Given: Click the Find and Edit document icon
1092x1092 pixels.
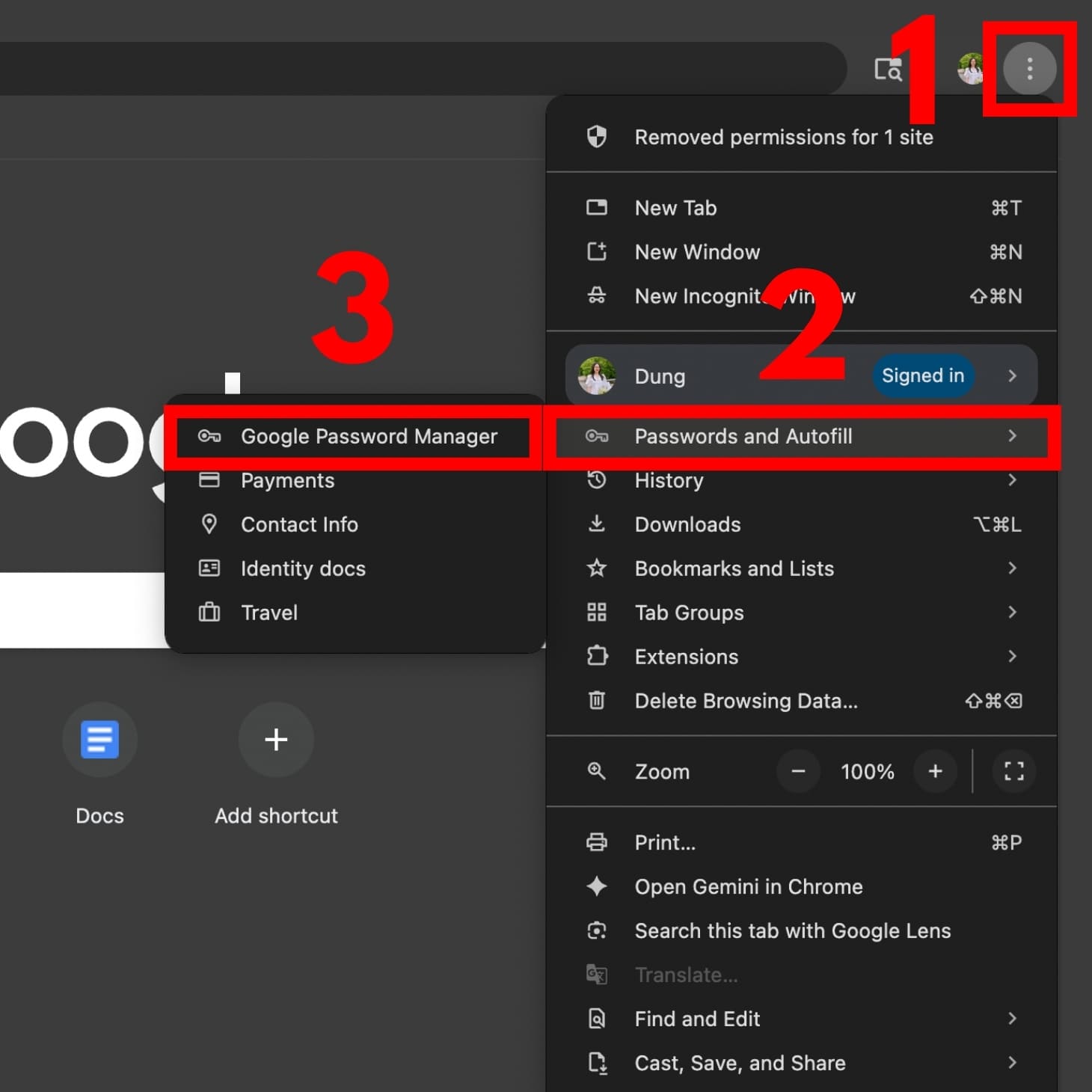Looking at the screenshot, I should pos(596,1019).
